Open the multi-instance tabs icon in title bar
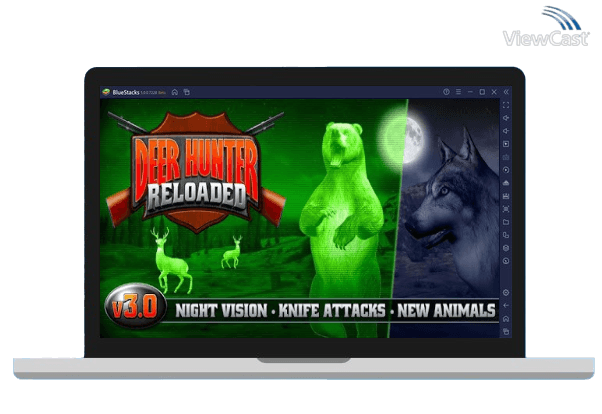This screenshot has height=414, width=602. (187, 92)
